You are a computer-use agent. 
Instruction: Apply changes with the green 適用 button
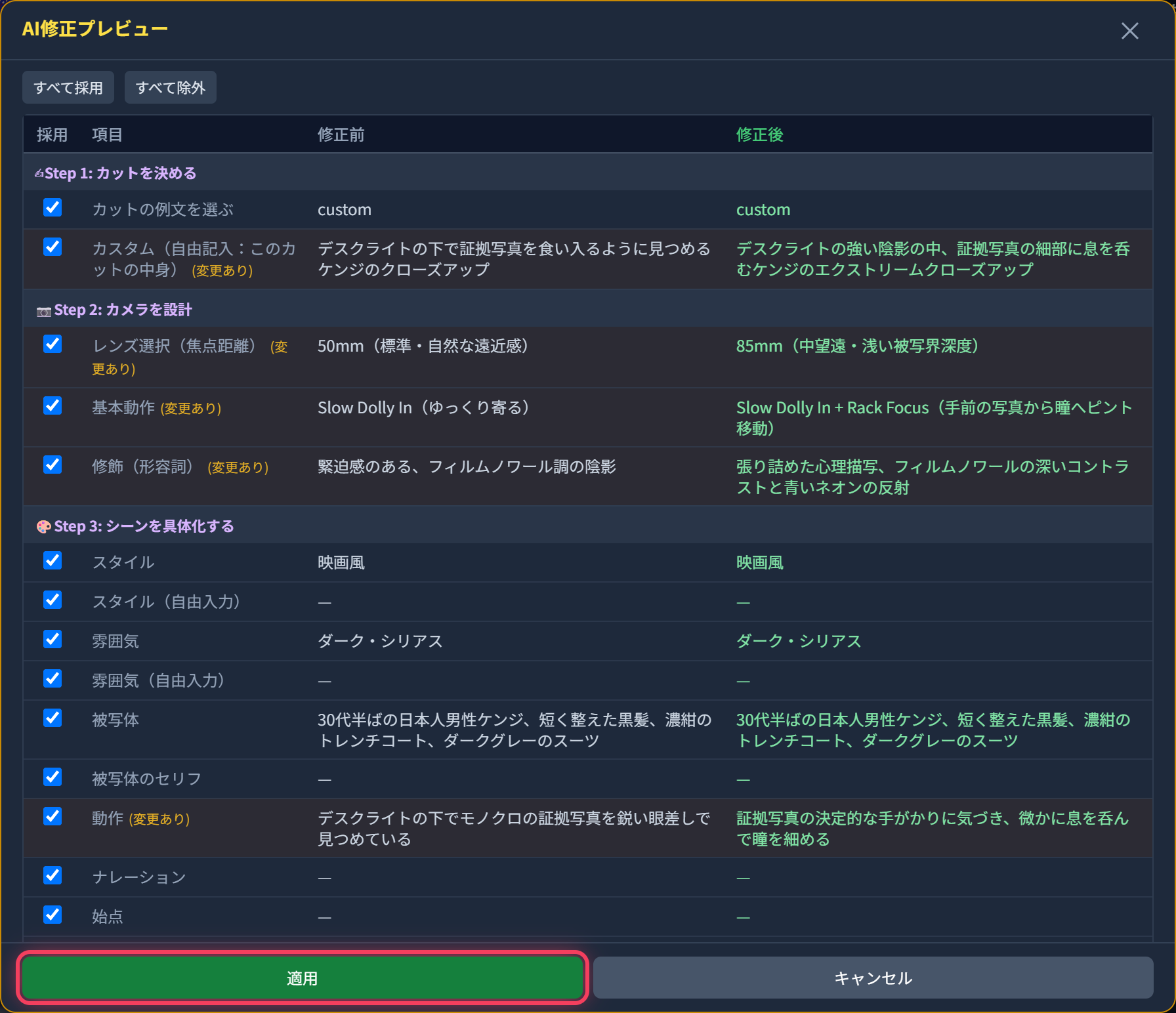303,978
